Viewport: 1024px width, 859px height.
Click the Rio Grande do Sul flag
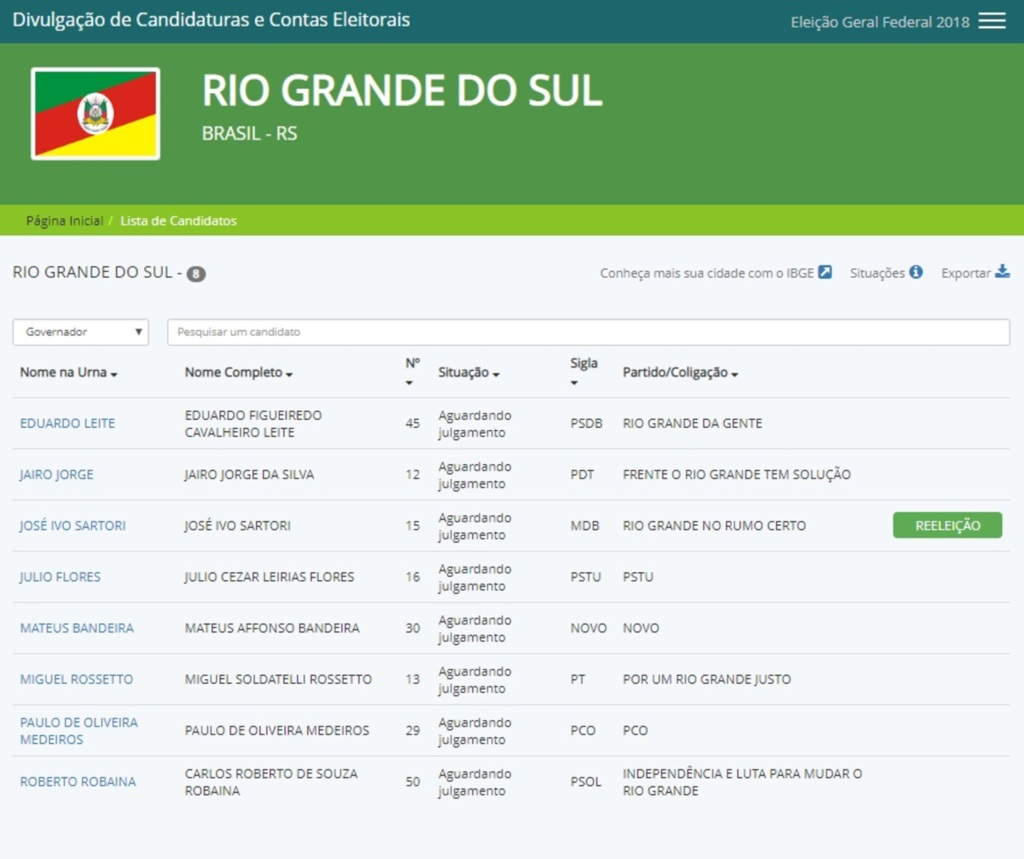[95, 113]
